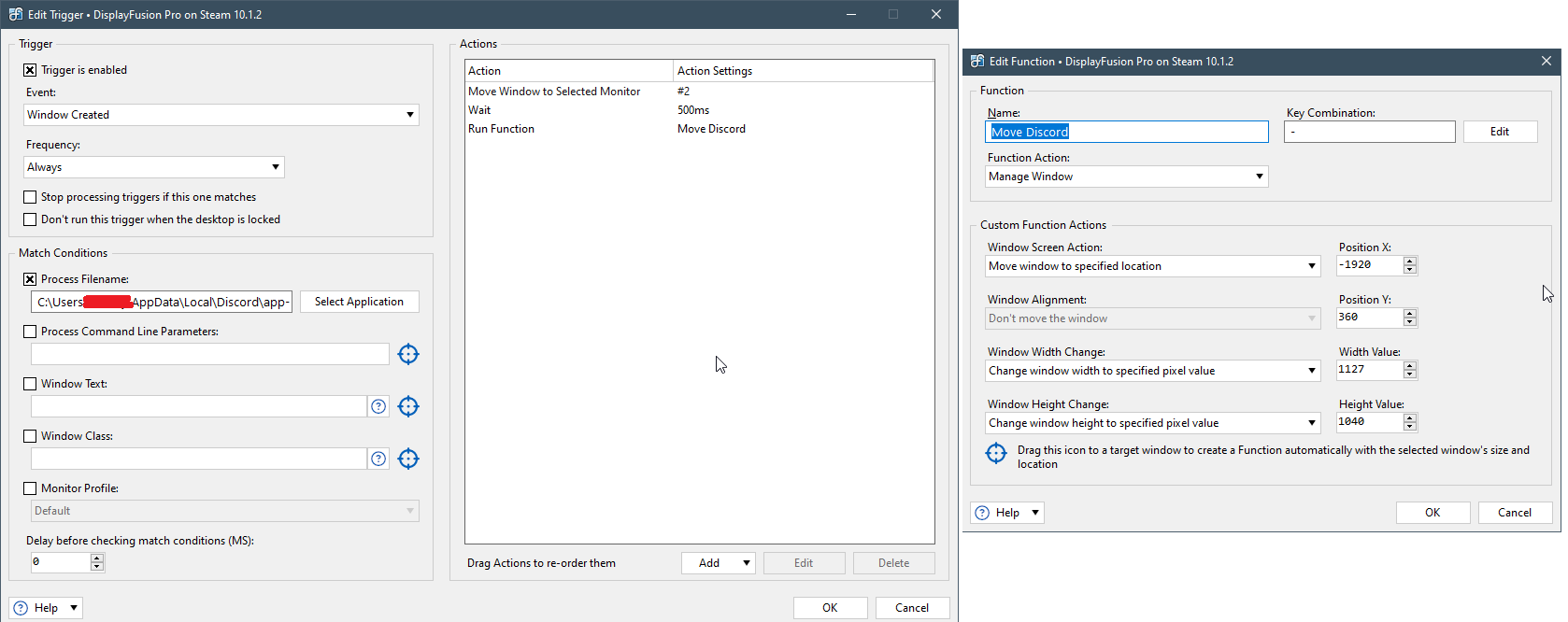Viewport: 1568px width, 622px height.
Task: Open Function Action dropdown showing Manage Window
Action: point(1127,177)
